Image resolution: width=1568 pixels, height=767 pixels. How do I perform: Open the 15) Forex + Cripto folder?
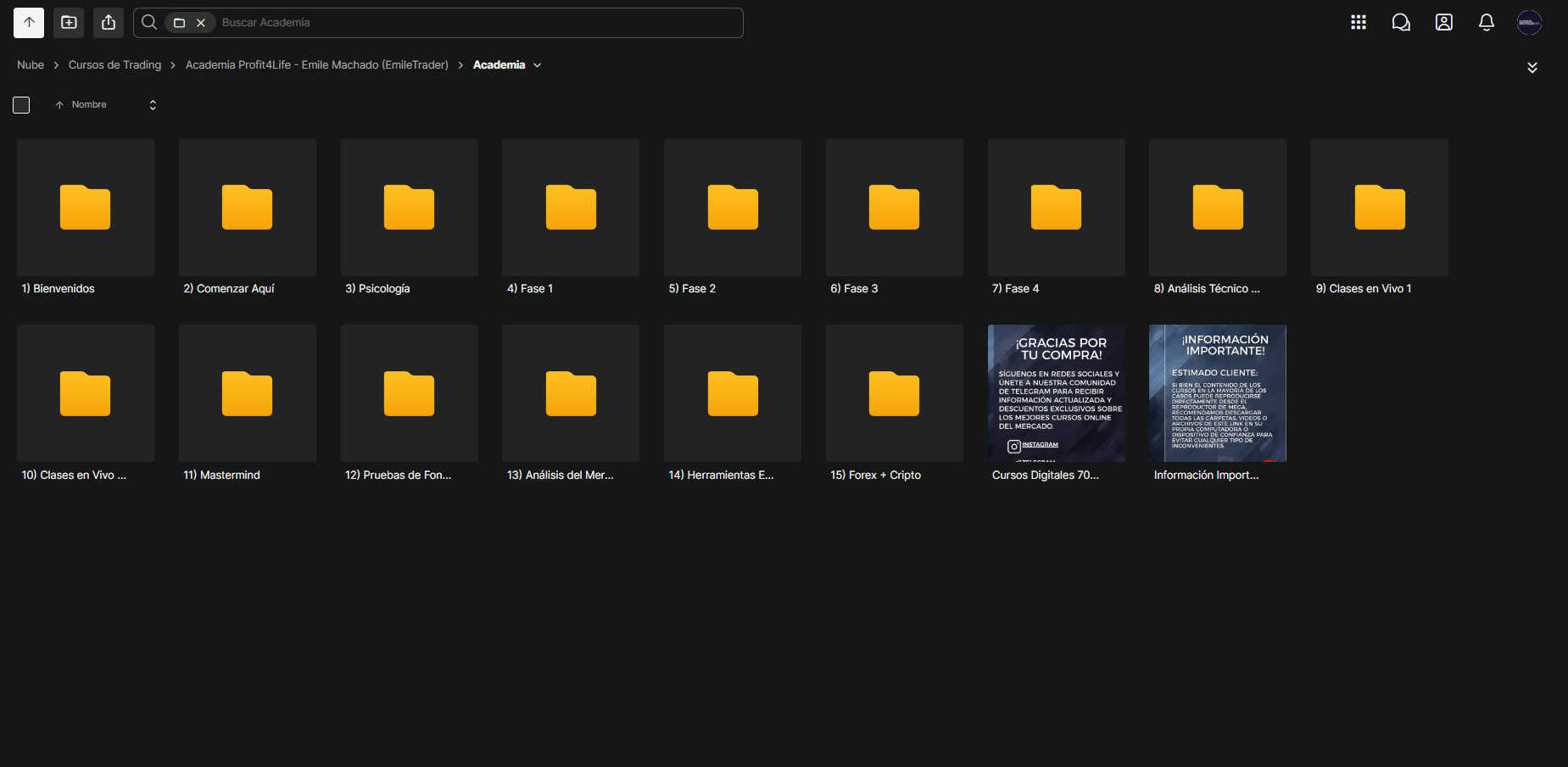[x=895, y=403]
